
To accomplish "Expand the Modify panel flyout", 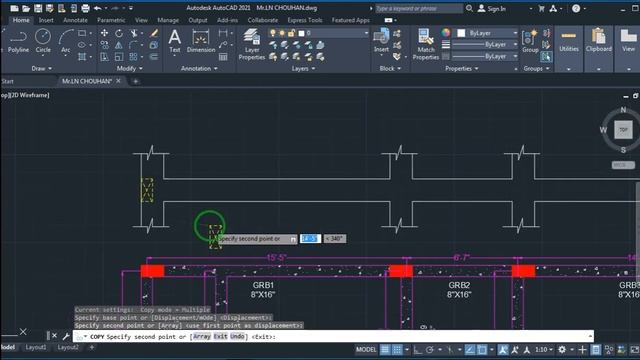I will coord(130,69).
